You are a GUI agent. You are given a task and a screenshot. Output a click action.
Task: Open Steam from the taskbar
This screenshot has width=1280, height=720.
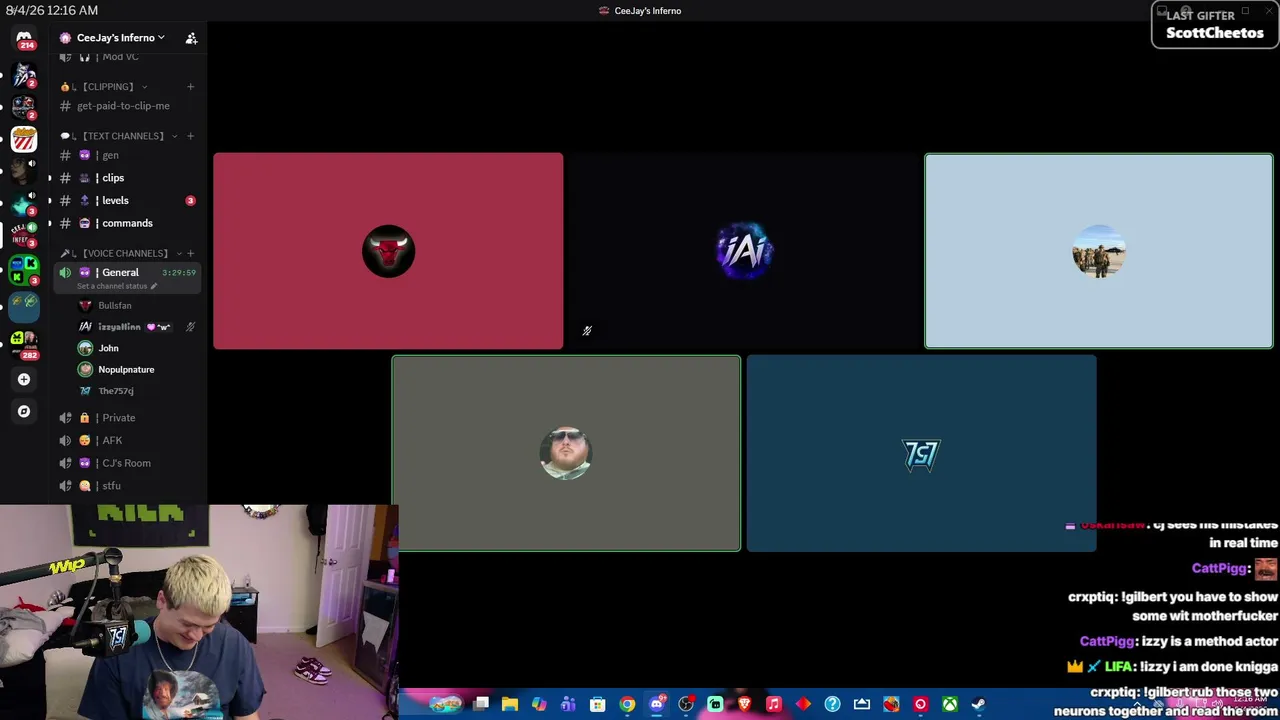[x=979, y=705]
